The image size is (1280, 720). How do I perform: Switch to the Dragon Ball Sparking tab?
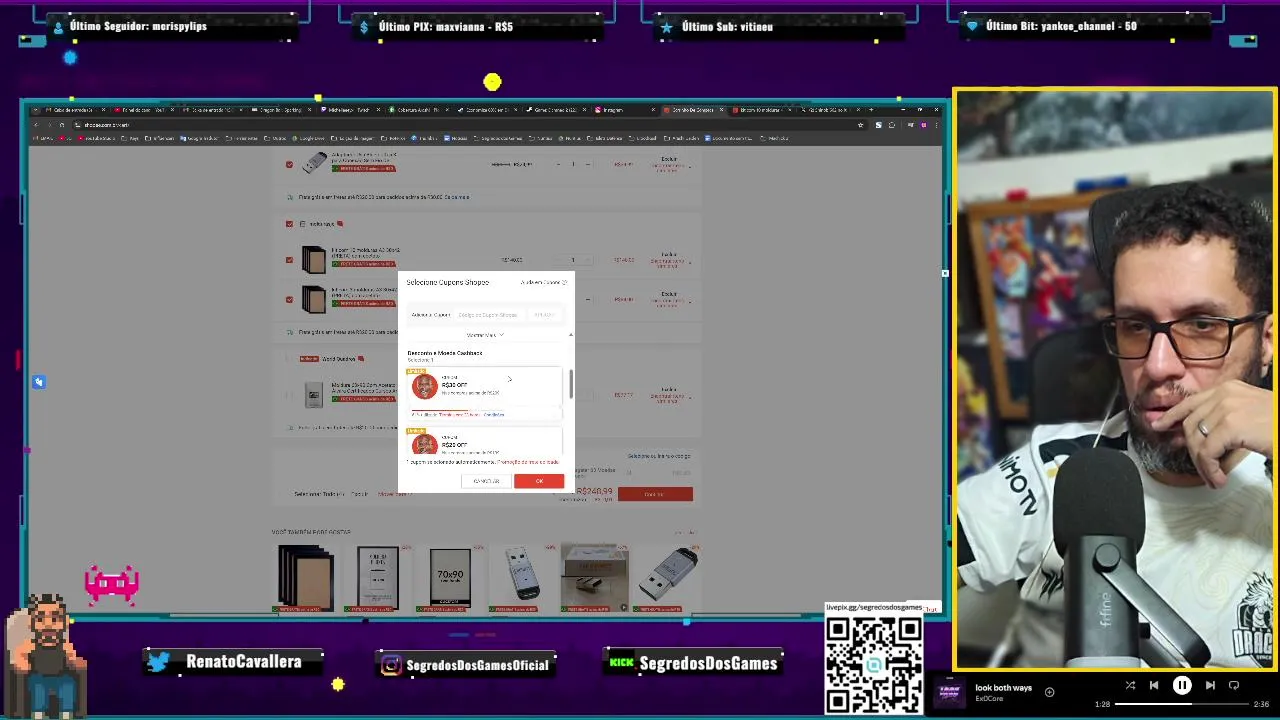coord(283,110)
